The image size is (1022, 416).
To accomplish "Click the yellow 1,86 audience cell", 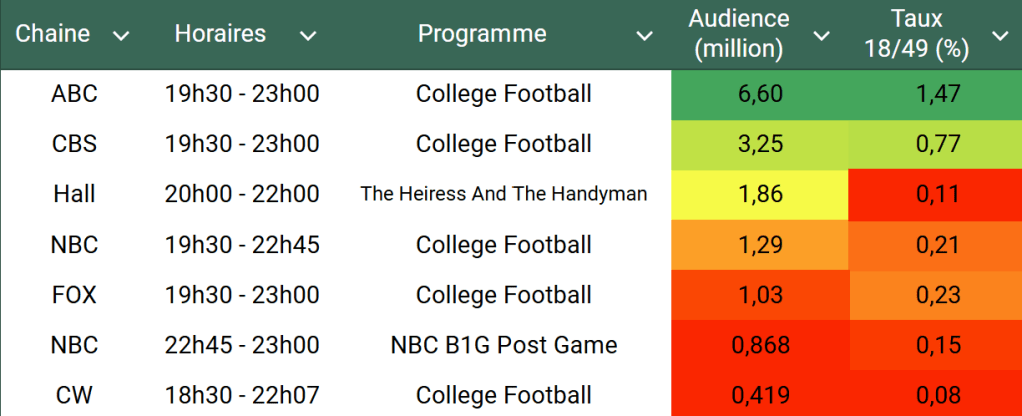I will (x=759, y=194).
